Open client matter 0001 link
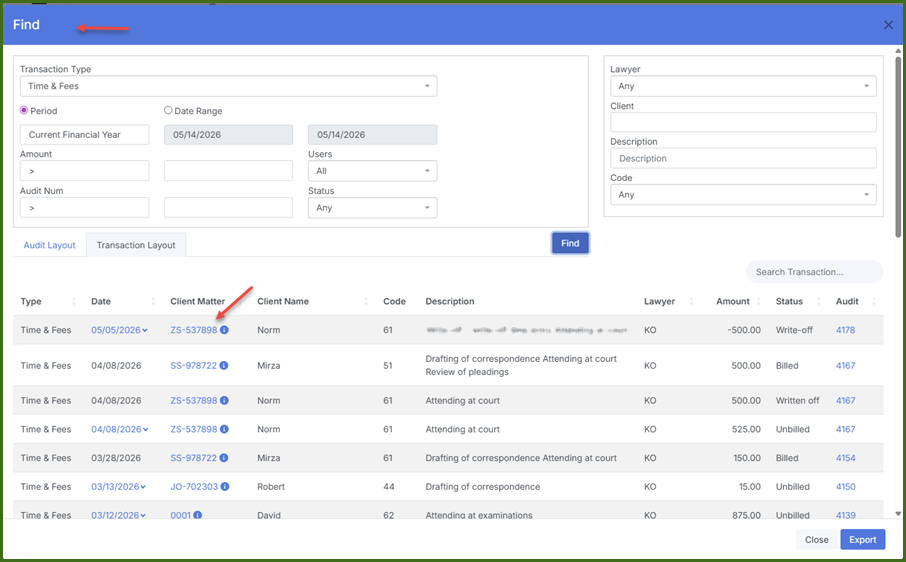This screenshot has width=906, height=562. pos(180,515)
